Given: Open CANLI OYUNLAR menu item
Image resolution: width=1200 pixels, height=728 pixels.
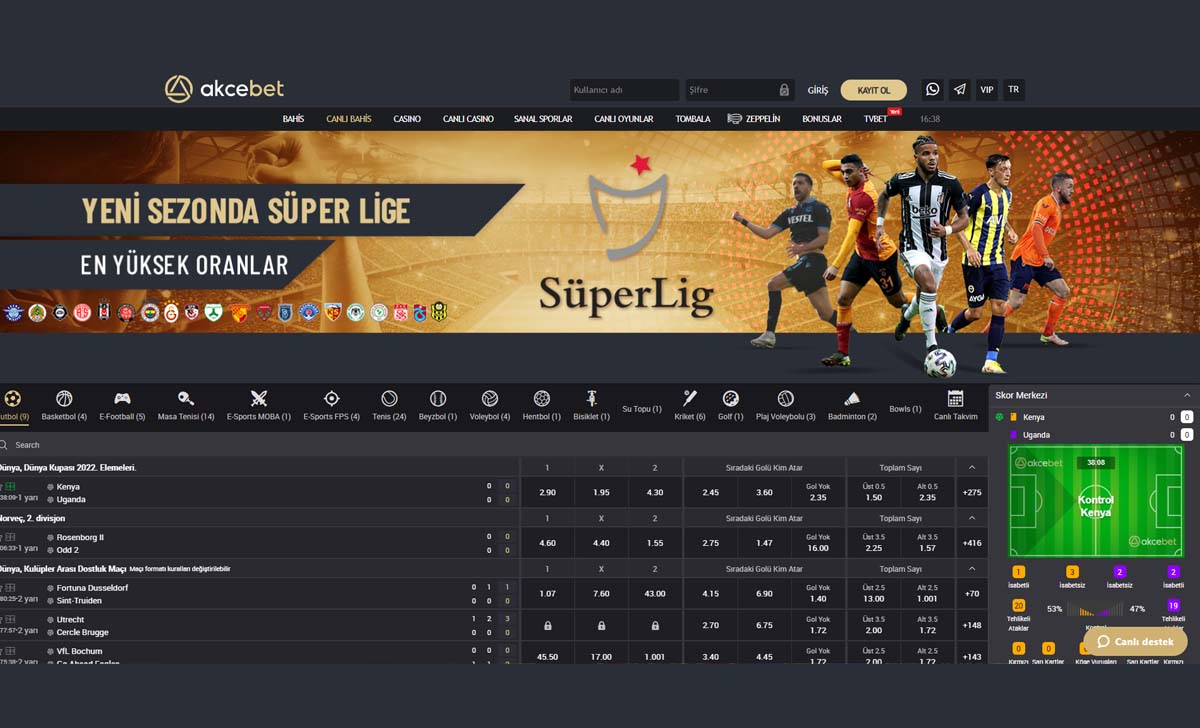Looking at the screenshot, I should pyautogui.click(x=624, y=119).
